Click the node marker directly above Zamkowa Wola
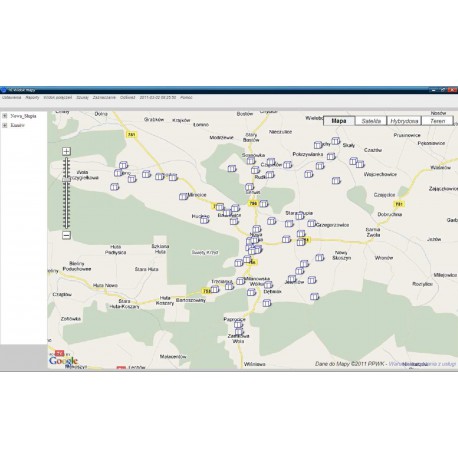The height and width of the screenshot is (458, 458). tap(239, 332)
